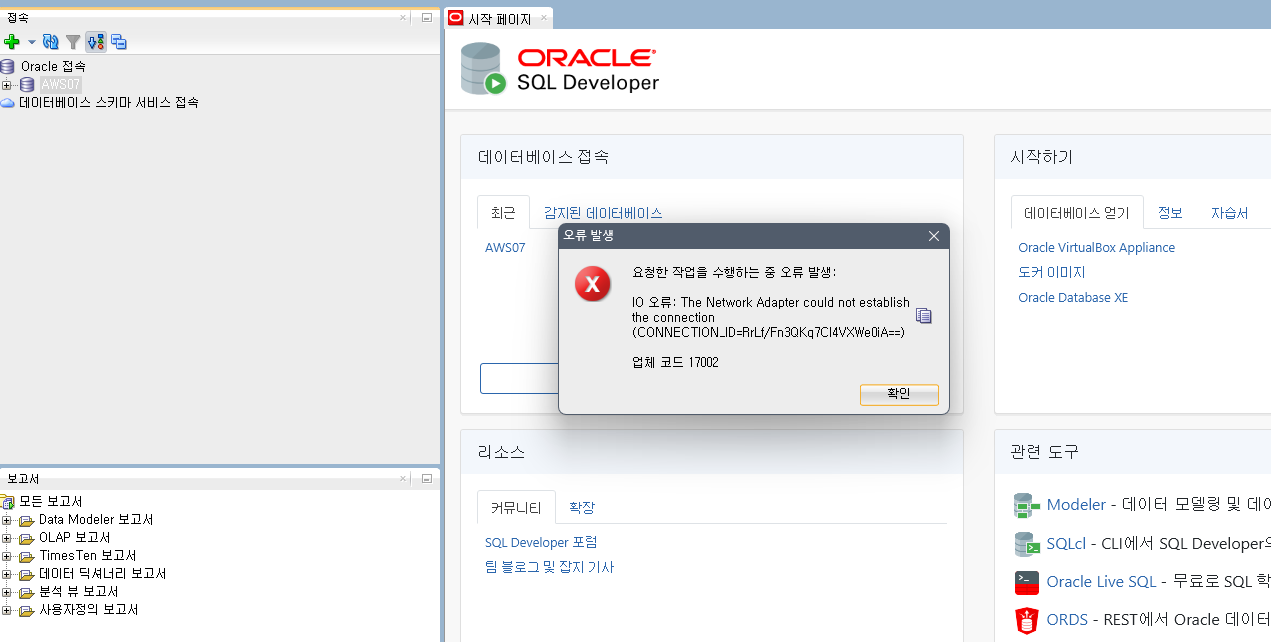The image size is (1271, 642).
Task: Open the recent AWS07 connection link
Action: coord(505,248)
